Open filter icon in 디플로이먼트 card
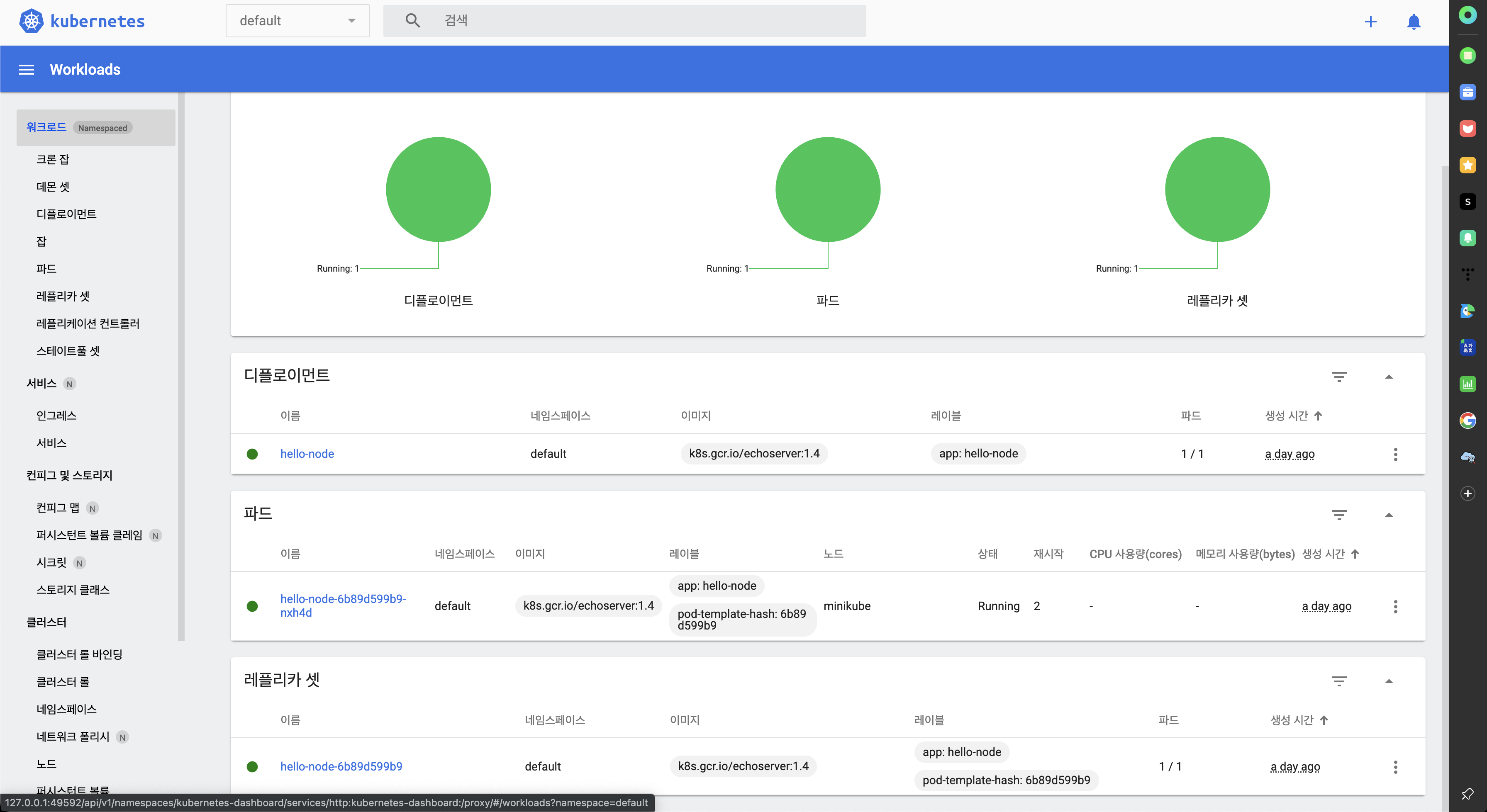 click(1338, 377)
